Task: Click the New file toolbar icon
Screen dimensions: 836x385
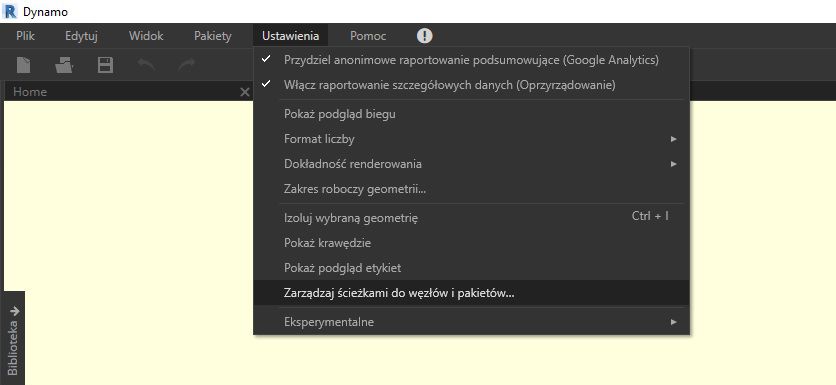Action: [23, 65]
